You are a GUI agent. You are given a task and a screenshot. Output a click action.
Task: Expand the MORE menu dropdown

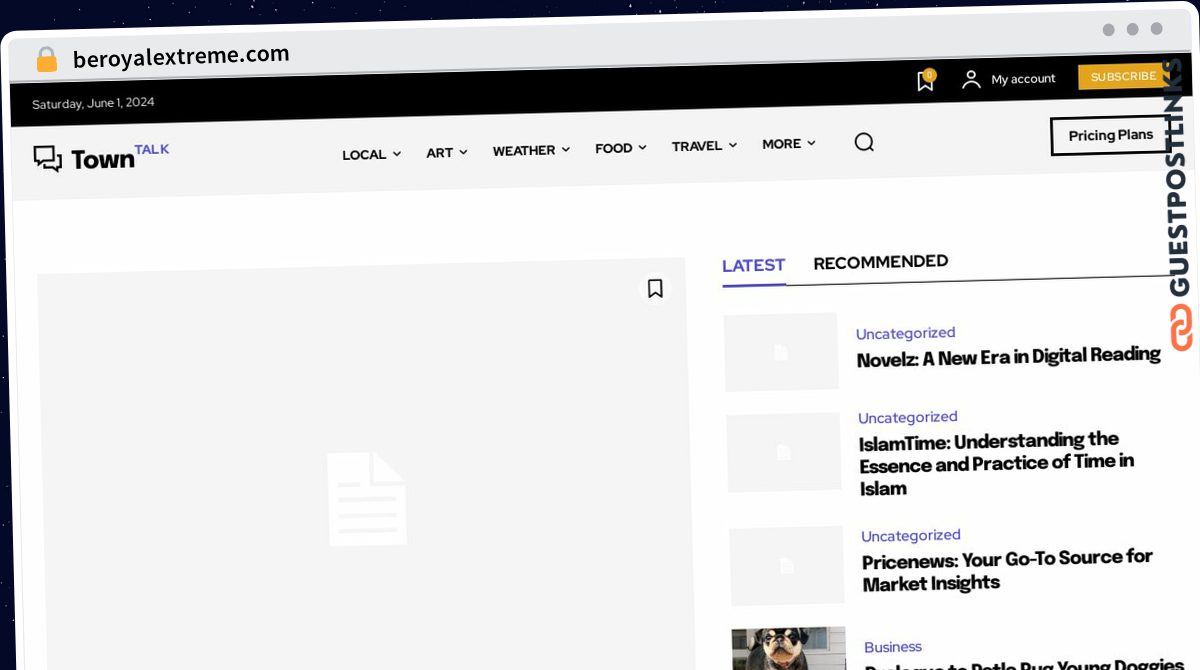pos(789,144)
